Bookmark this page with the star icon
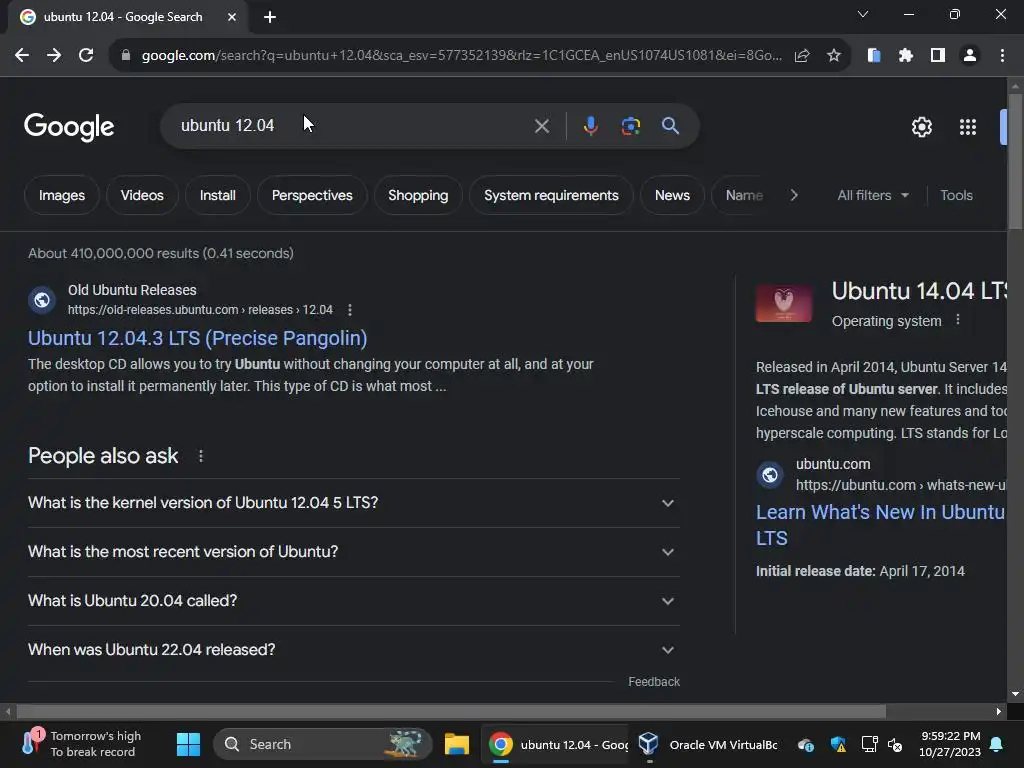Screen dimensions: 1024x768 coord(834,56)
